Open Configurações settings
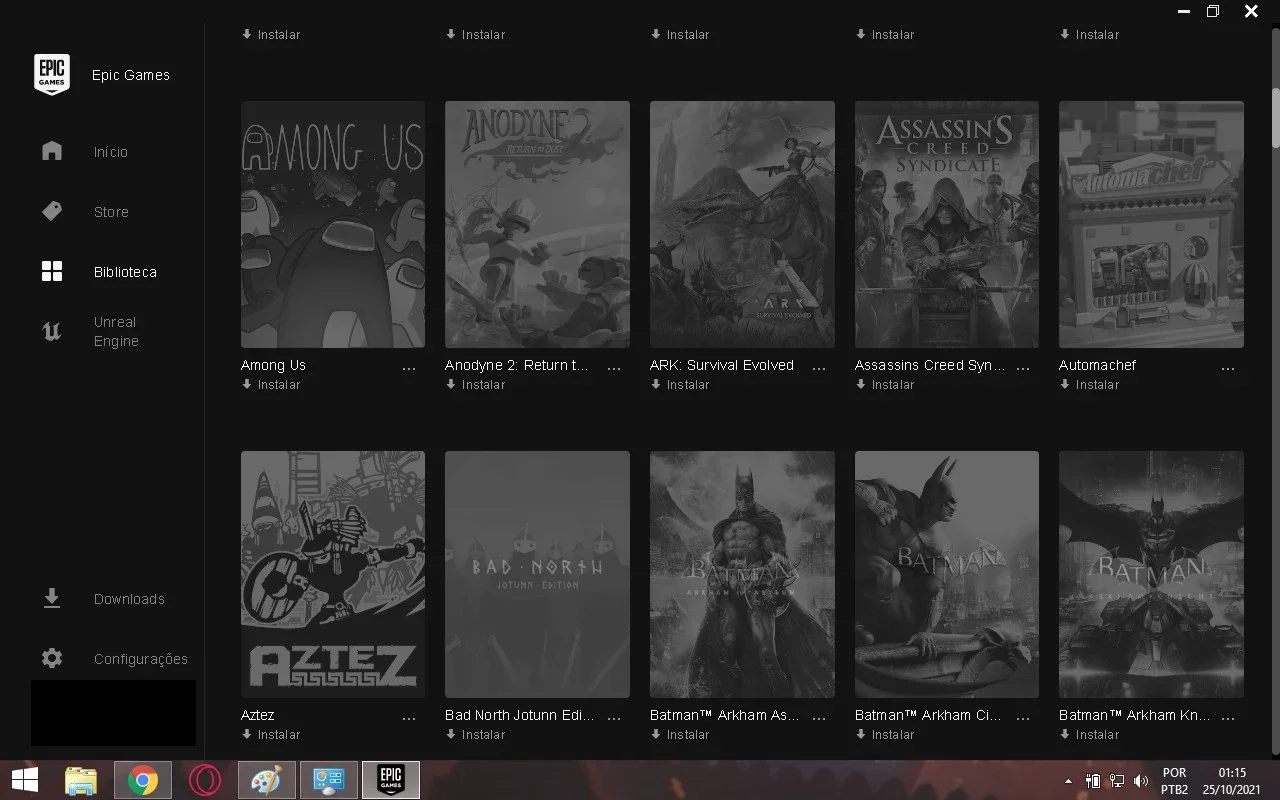This screenshot has width=1280, height=800. [x=114, y=659]
